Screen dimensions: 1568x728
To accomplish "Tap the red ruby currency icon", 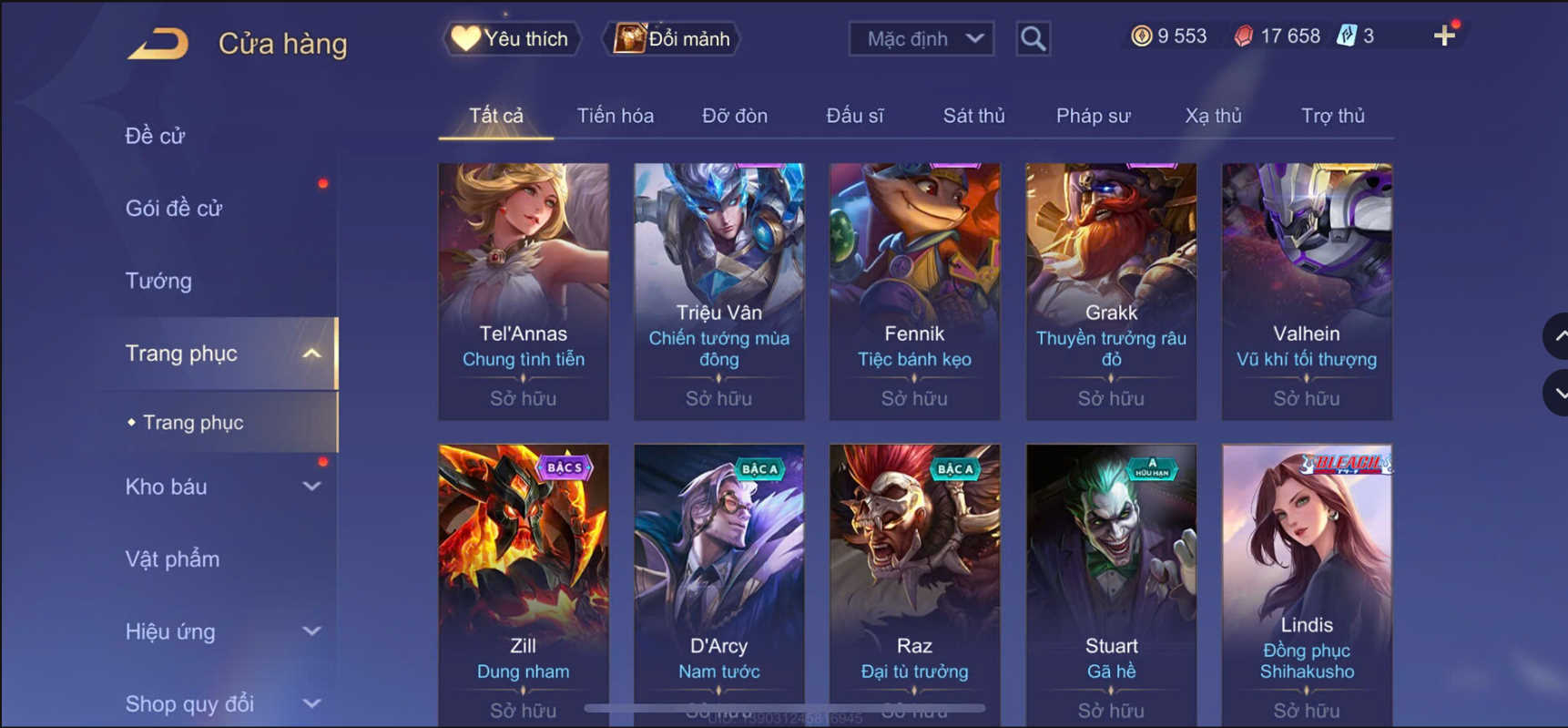I will point(1243,36).
